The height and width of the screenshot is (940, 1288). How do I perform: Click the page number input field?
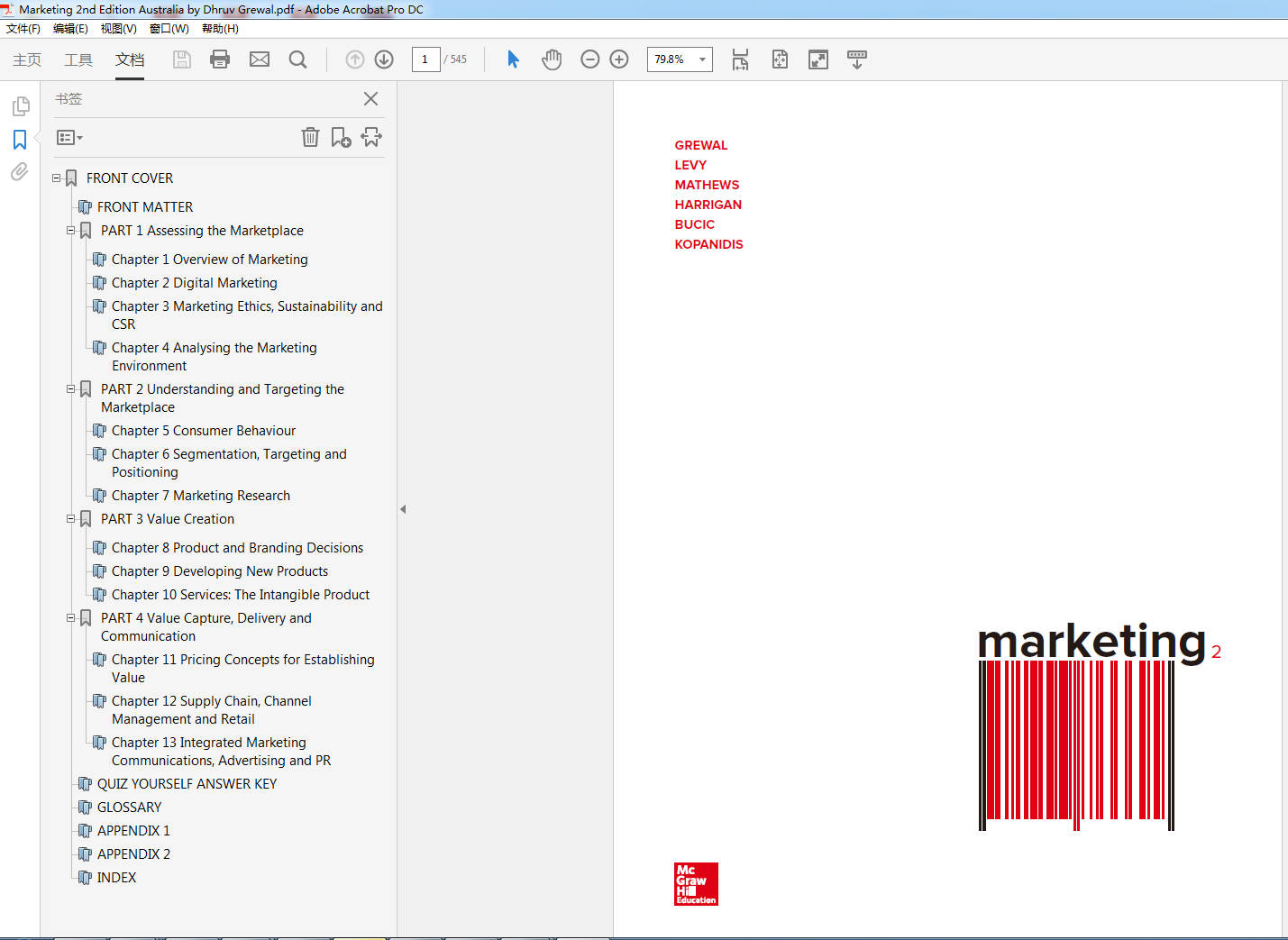click(425, 59)
